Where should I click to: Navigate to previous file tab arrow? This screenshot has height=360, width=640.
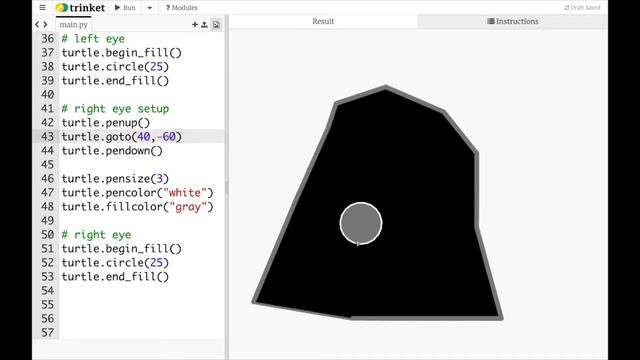point(37,24)
